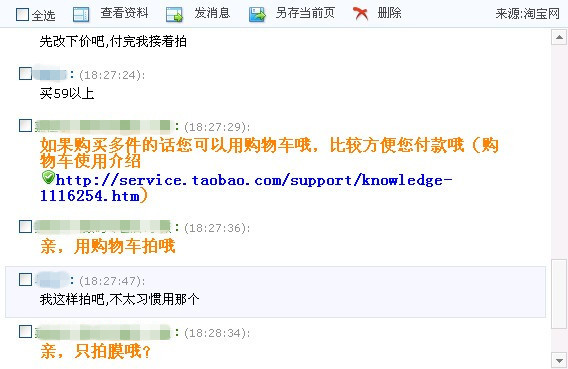Click the 查看资料 profile icon
This screenshot has height=369, width=568.
[x=81, y=14]
